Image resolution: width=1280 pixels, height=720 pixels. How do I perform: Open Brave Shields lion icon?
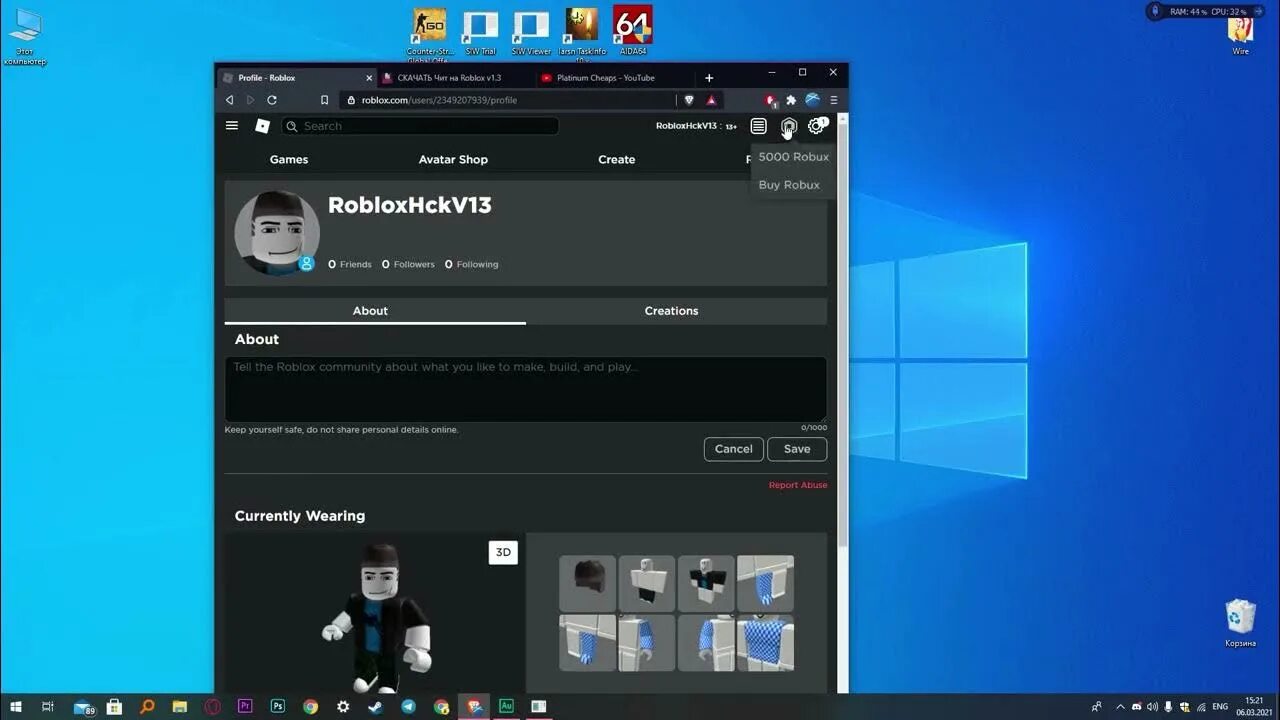pyautogui.click(x=689, y=100)
